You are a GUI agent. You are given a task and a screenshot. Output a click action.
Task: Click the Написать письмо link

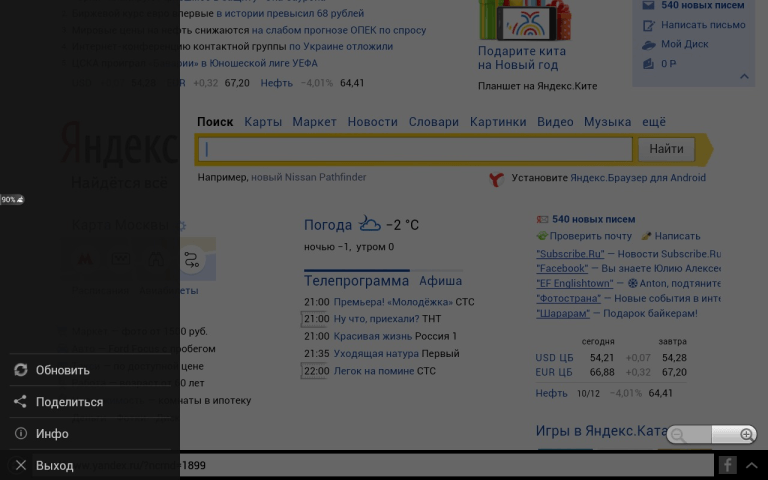(x=702, y=25)
